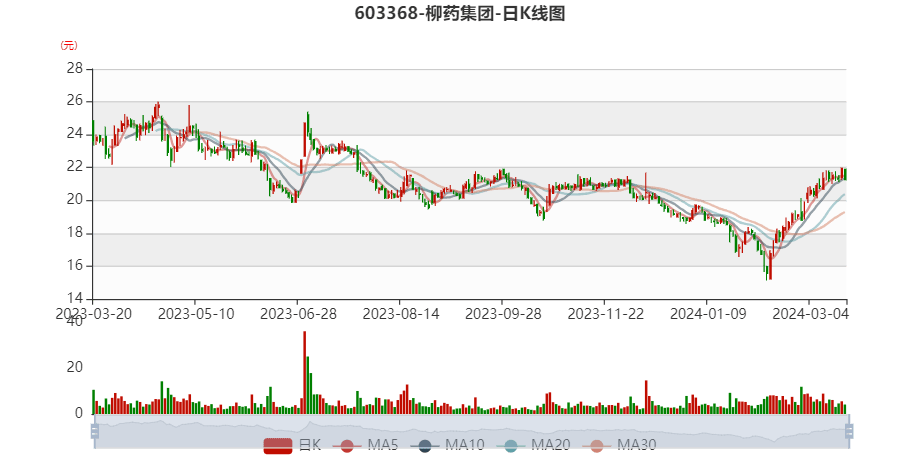This screenshot has width=919, height=459.
Task: Click the chart title 603368-柳药集团-日K线图
Action: point(459,14)
